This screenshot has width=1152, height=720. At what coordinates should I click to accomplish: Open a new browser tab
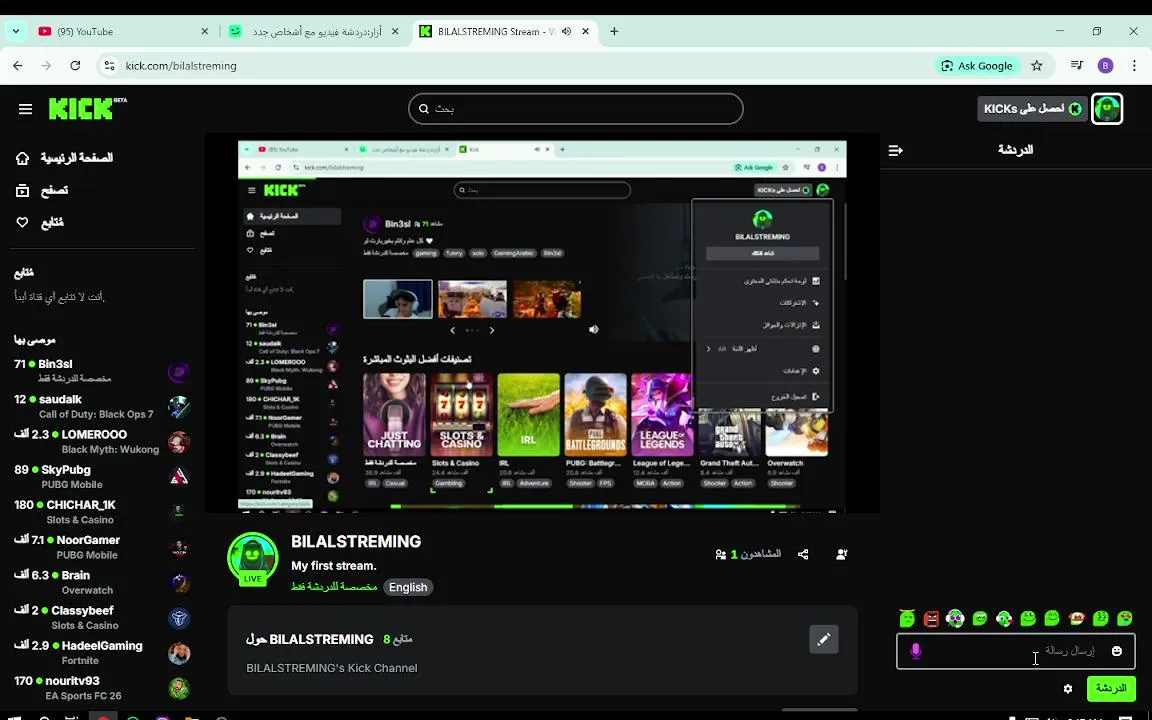614,32
